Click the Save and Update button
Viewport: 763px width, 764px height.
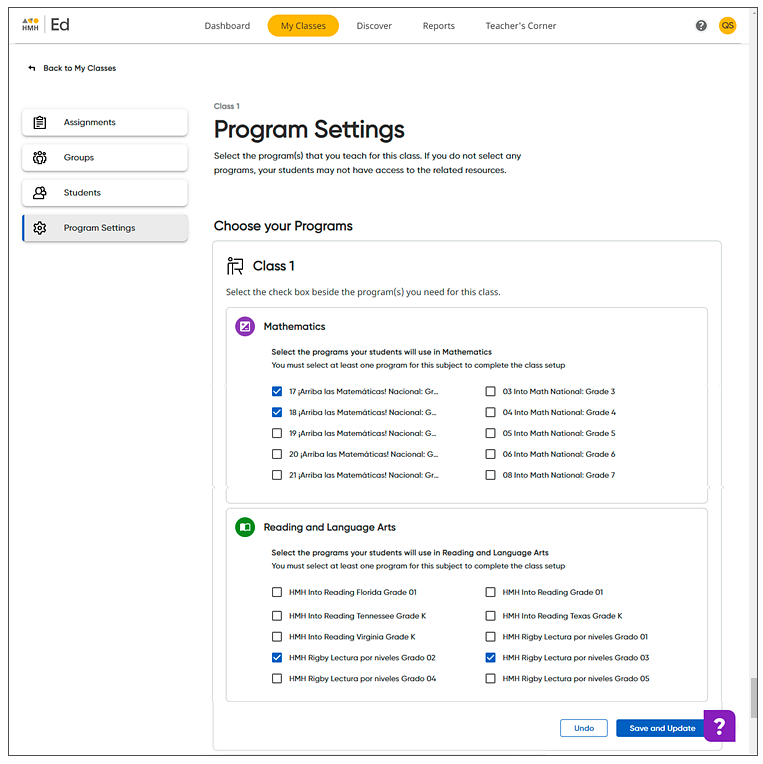(662, 728)
